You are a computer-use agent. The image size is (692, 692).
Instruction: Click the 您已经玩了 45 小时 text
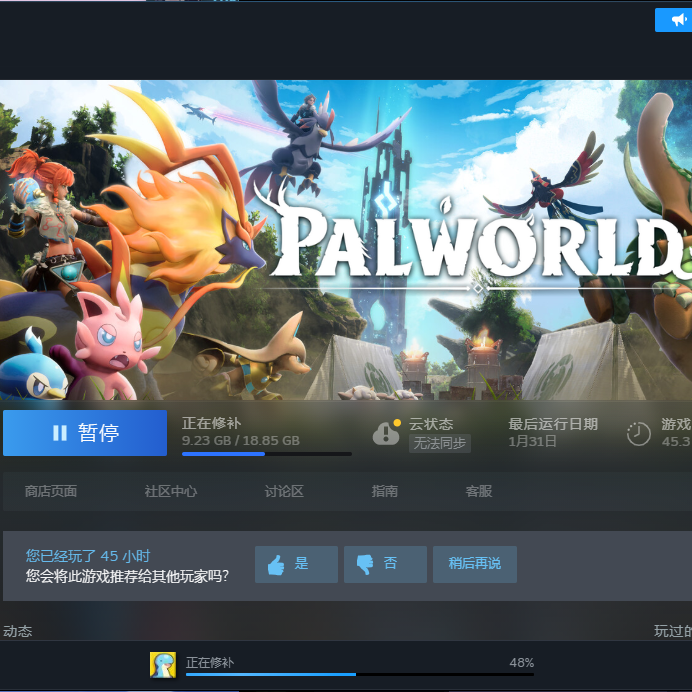click(x=88, y=556)
